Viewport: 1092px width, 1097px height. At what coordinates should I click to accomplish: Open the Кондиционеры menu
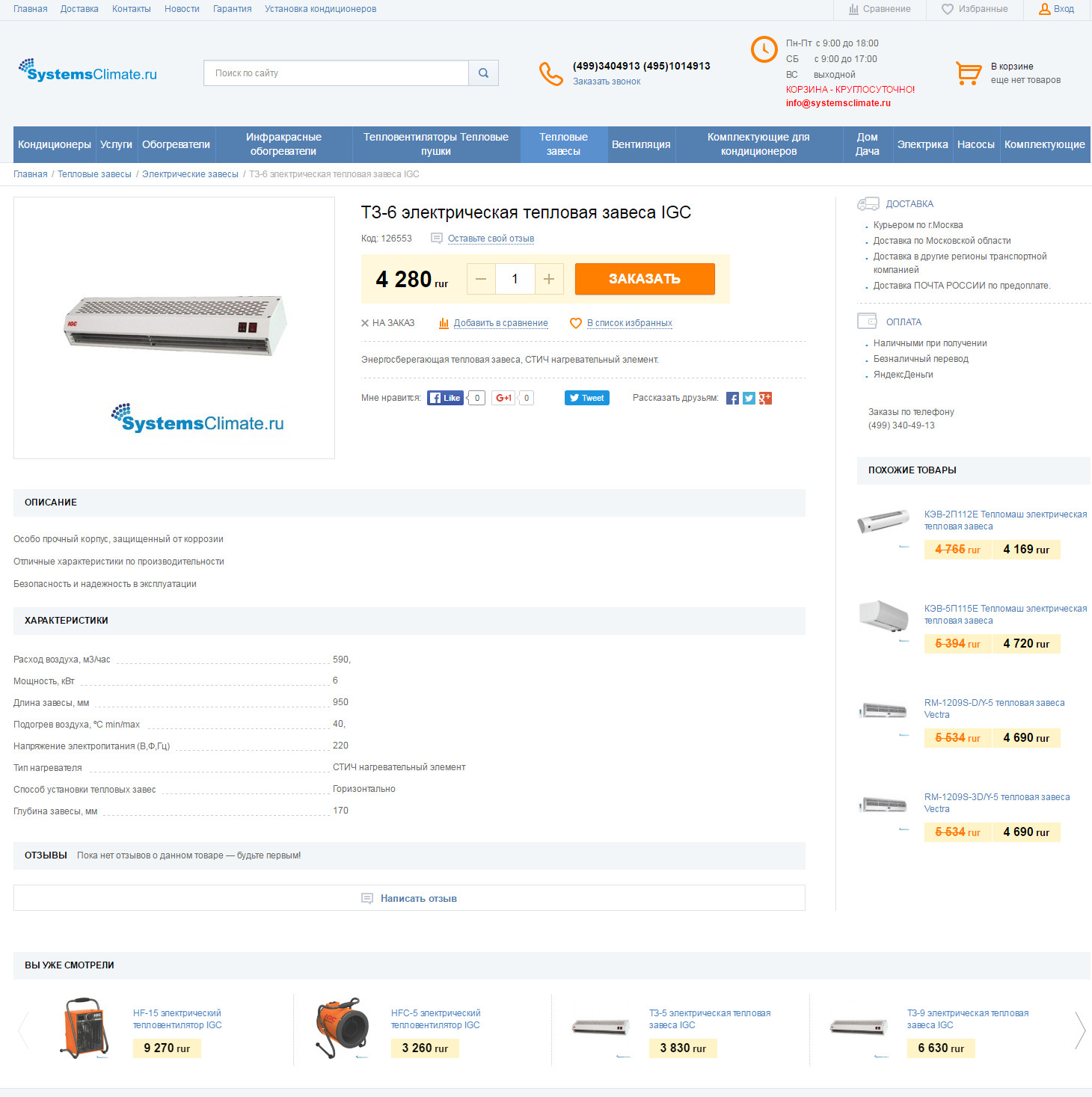tap(55, 144)
